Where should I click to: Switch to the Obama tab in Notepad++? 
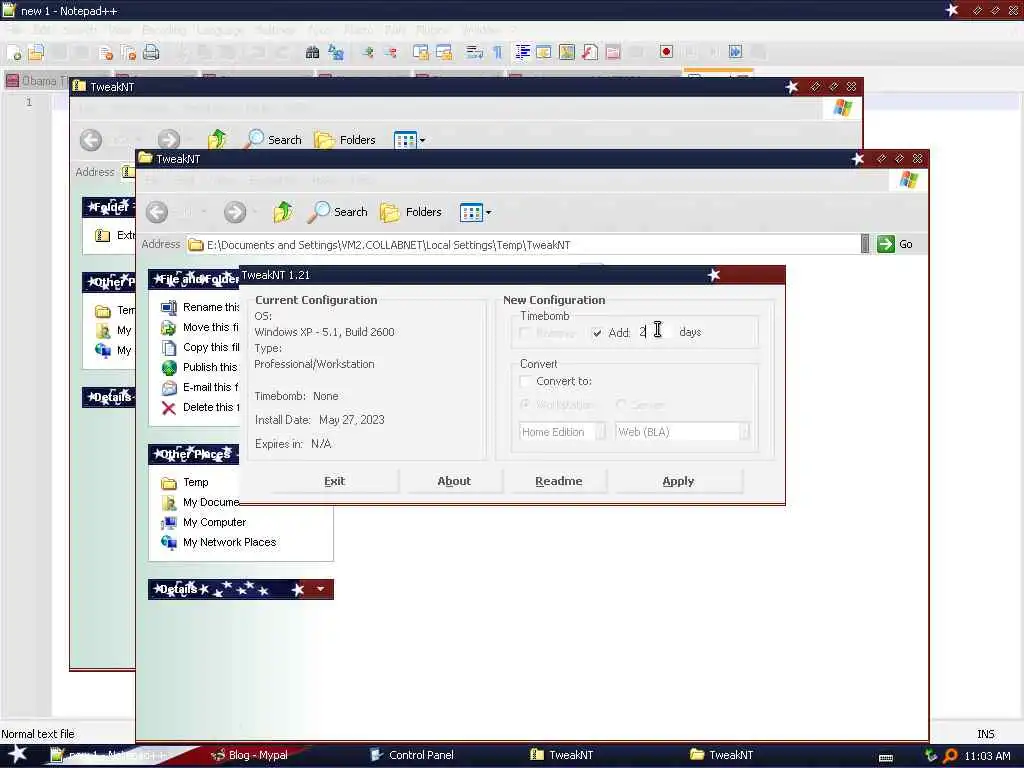tap(37, 81)
